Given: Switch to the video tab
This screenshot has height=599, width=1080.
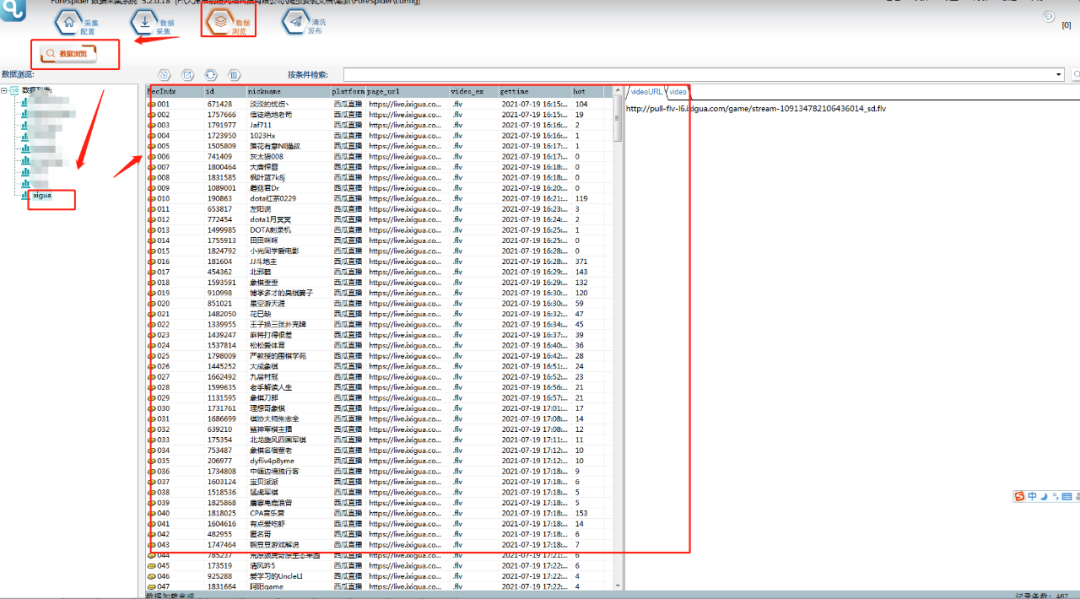Looking at the screenshot, I should pyautogui.click(x=678, y=92).
